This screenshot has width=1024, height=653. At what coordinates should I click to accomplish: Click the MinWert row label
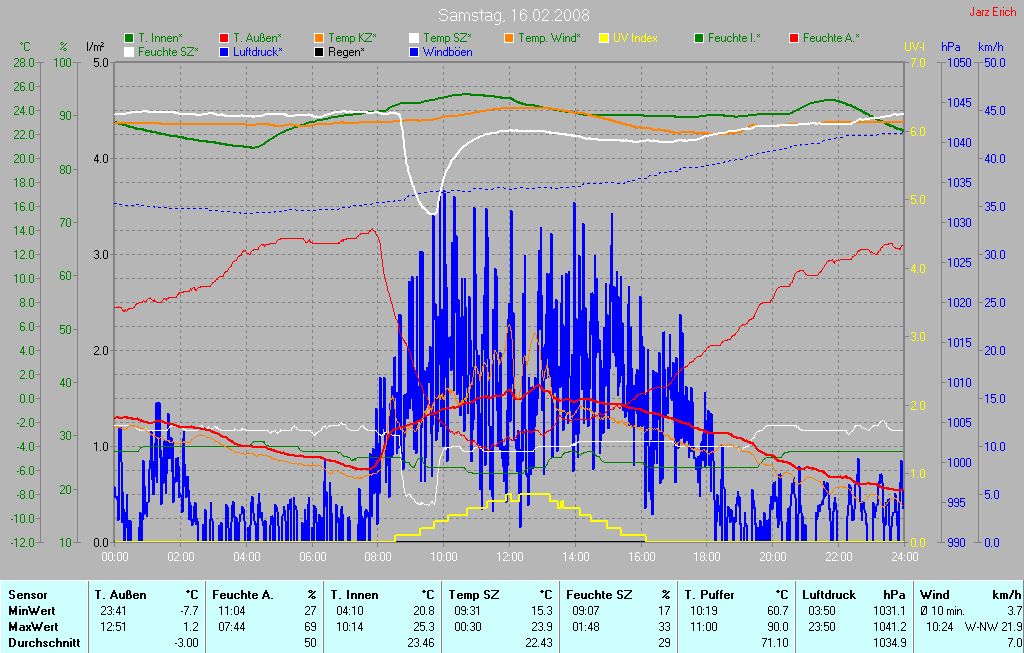pos(31,611)
